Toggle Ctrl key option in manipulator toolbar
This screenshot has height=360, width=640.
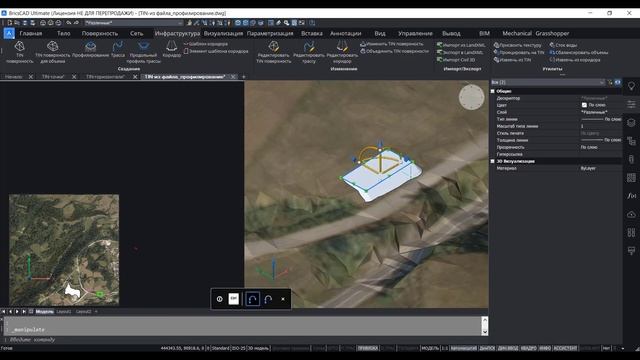pyautogui.click(x=233, y=299)
